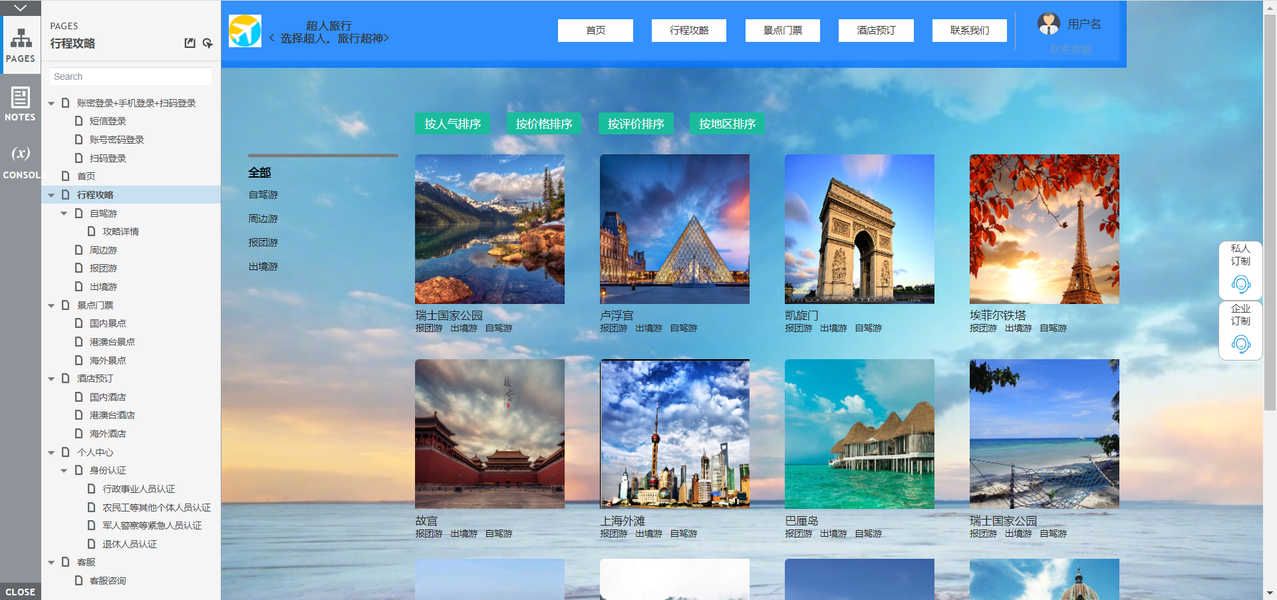Open the CONSOLE panel icon

(x=20, y=161)
